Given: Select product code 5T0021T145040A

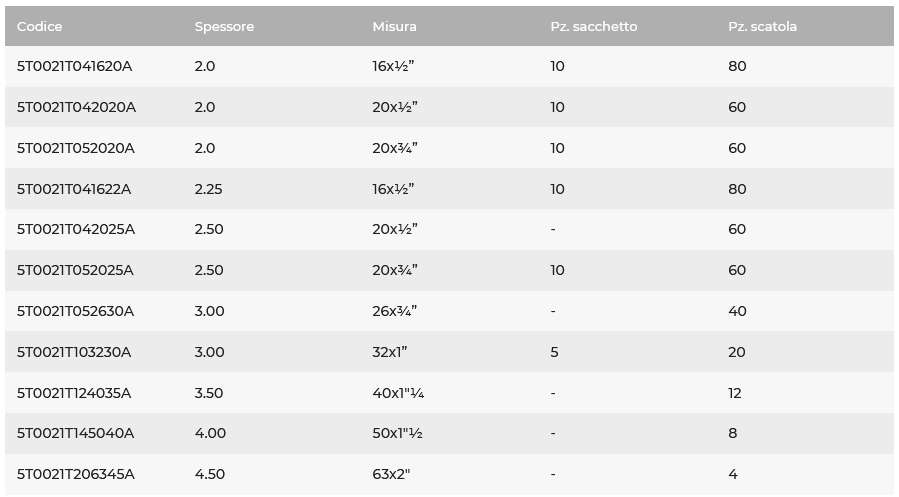Looking at the screenshot, I should (x=75, y=433).
